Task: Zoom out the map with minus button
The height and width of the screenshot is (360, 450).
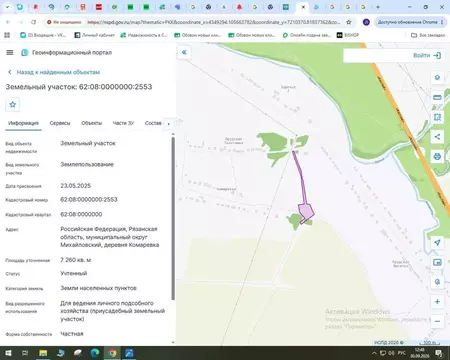Action: 437,321
